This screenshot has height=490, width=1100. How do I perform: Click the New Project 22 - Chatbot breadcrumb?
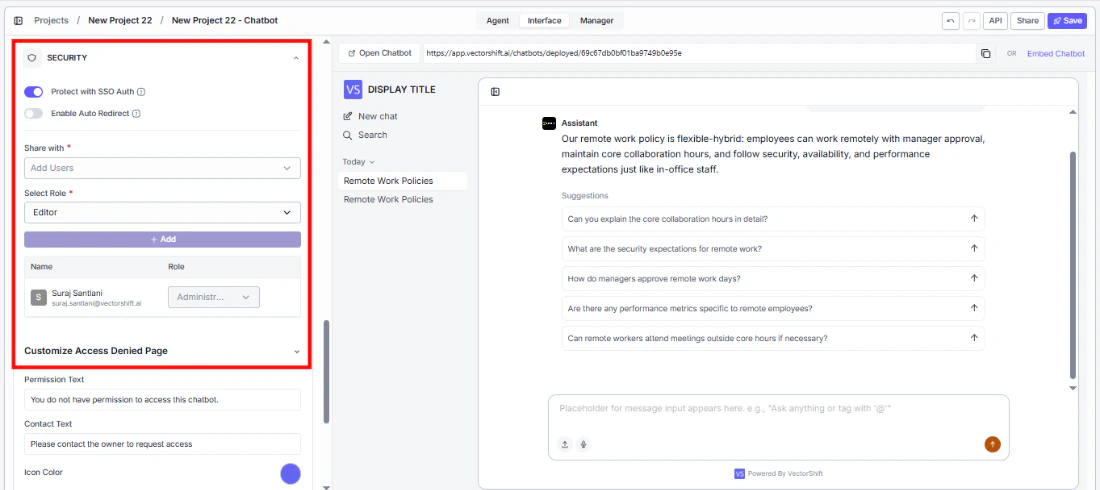click(224, 20)
